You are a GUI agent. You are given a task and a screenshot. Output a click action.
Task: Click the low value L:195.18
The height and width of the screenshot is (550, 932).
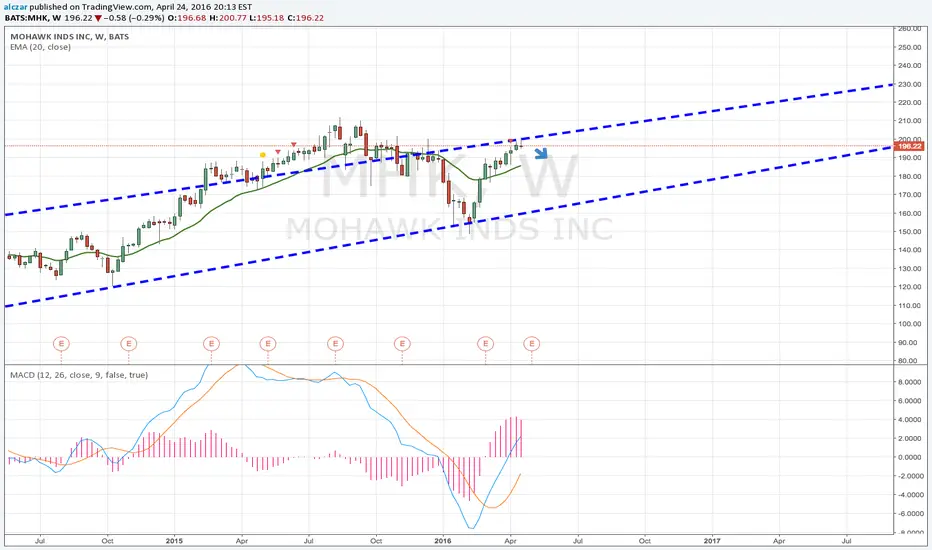click(267, 18)
